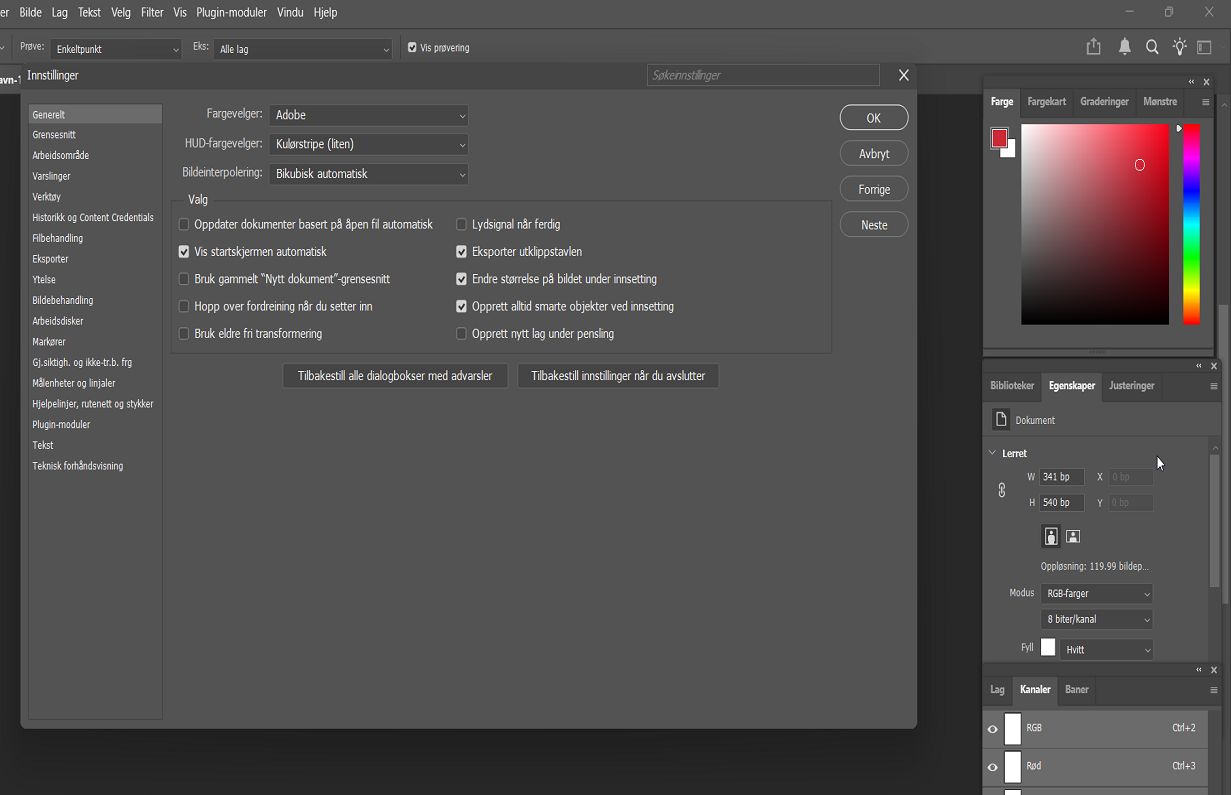Open the share options icon
1231x795 pixels.
tap(1093, 46)
